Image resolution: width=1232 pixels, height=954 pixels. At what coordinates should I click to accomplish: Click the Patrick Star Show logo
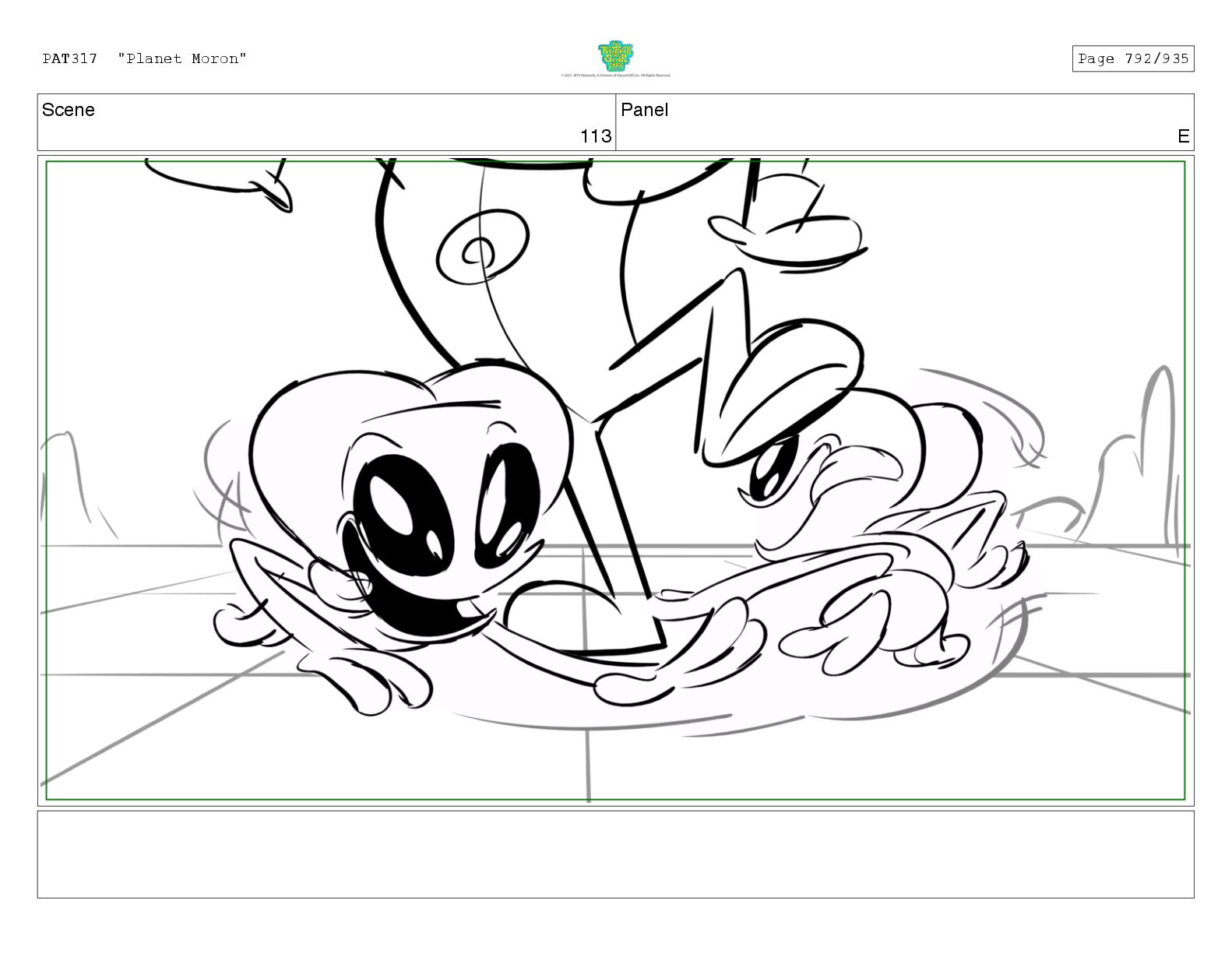[x=615, y=57]
